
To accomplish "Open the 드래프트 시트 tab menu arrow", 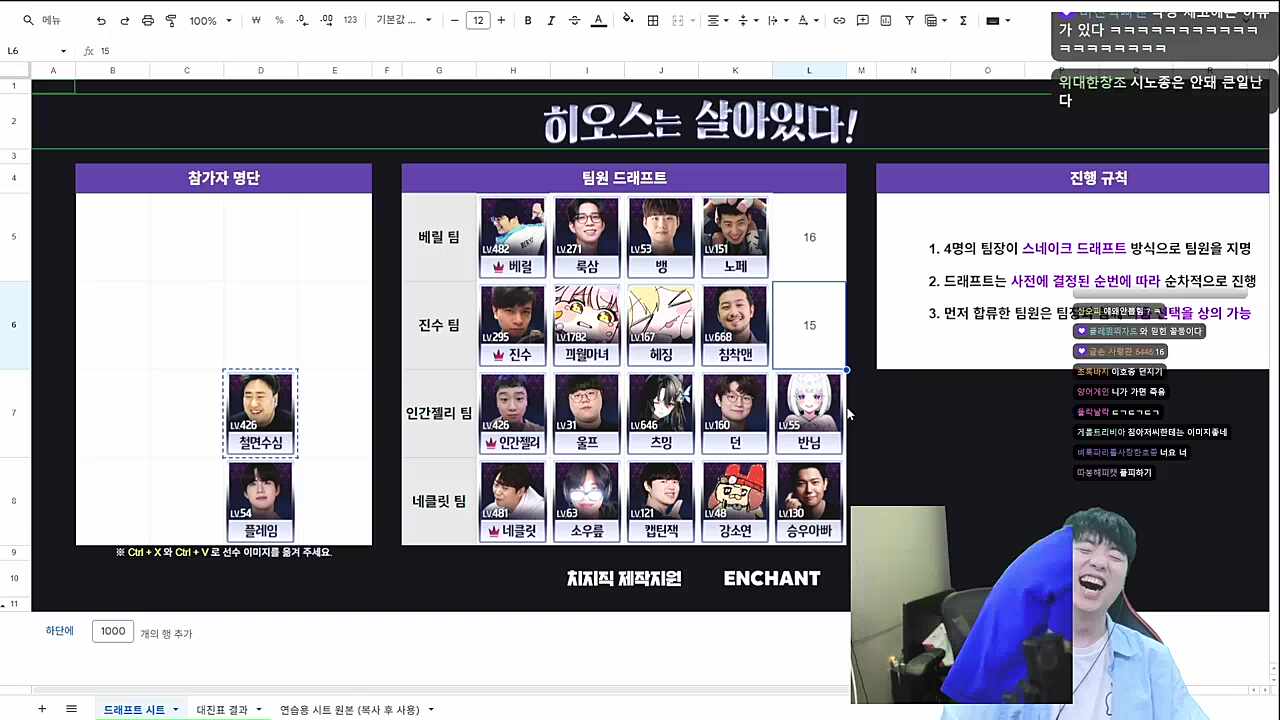I will tap(175, 710).
